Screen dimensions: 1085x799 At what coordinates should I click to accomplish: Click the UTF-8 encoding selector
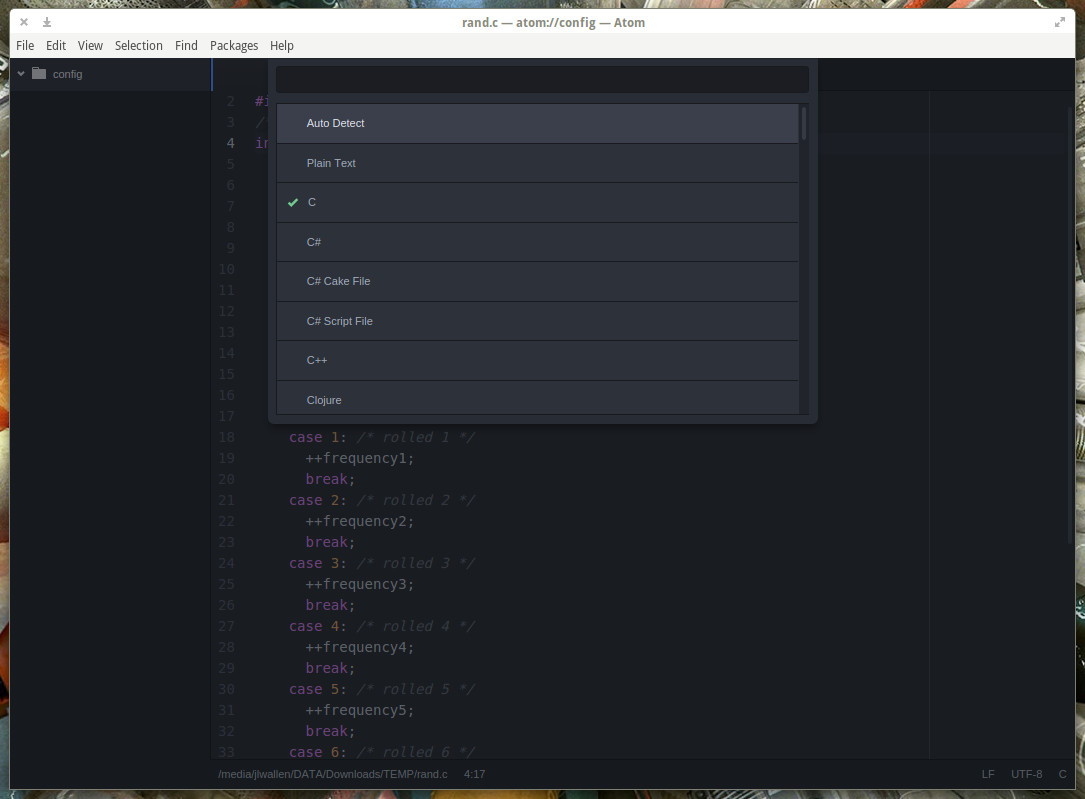pyautogui.click(x=1026, y=774)
